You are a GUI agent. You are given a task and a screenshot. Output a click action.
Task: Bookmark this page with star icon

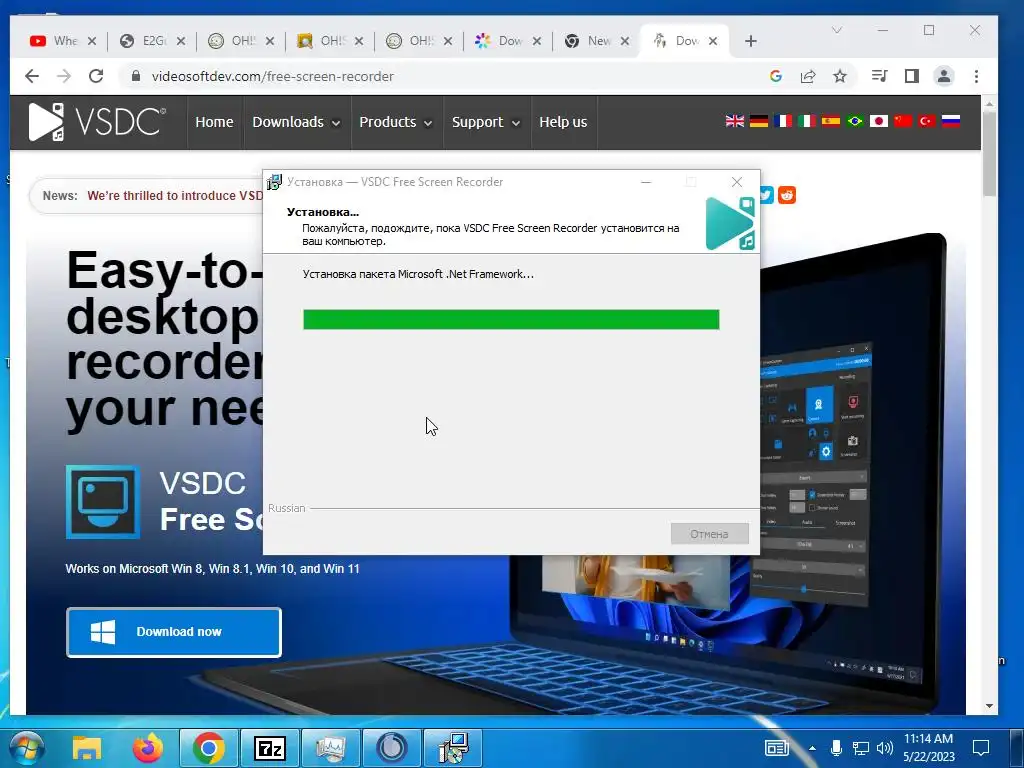pyautogui.click(x=840, y=76)
